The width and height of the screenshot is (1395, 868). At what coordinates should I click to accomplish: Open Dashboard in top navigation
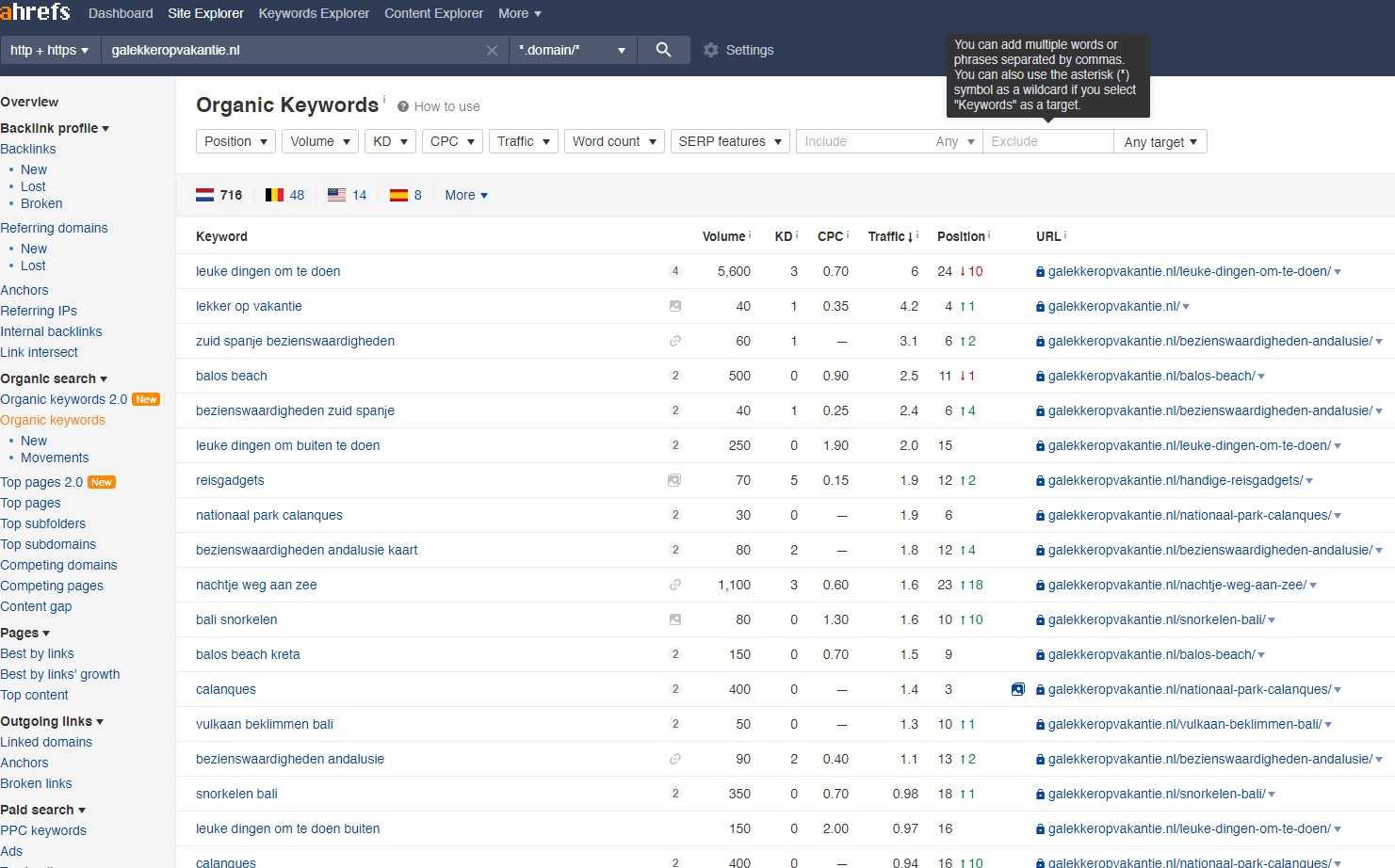coord(121,13)
